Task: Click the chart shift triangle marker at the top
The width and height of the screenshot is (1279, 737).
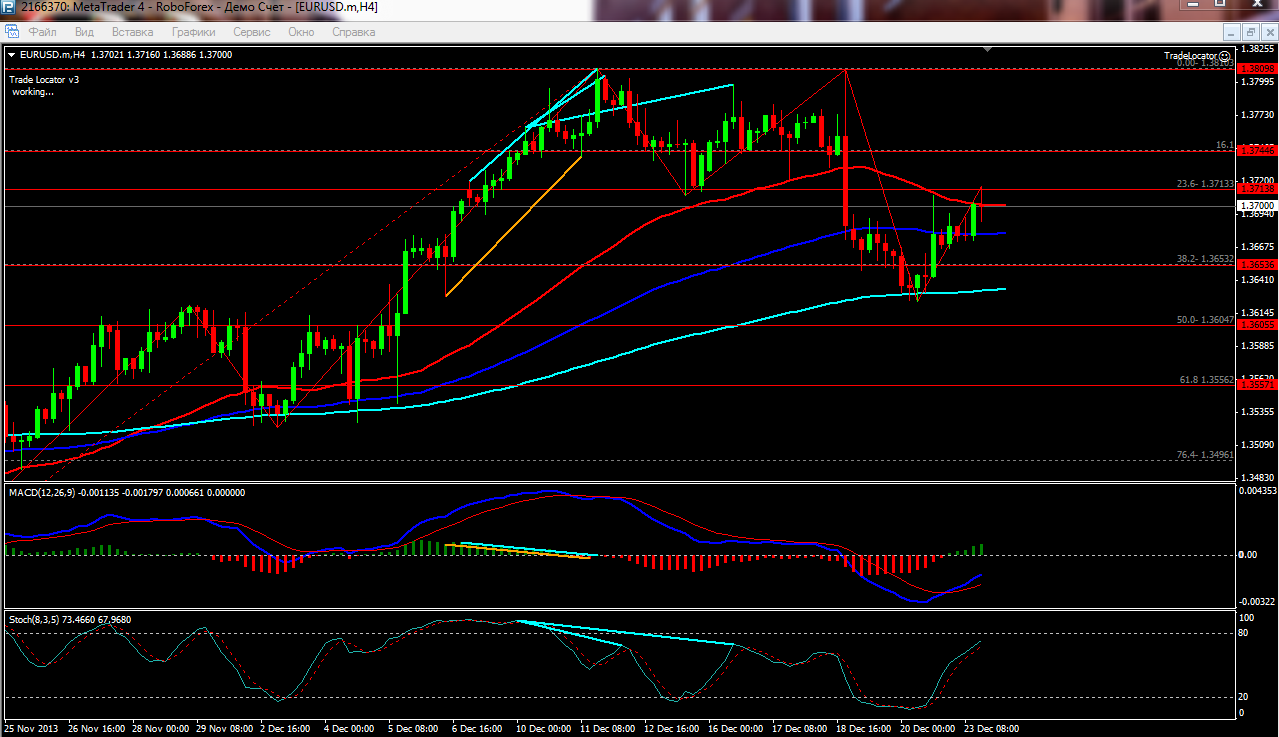Action: 988,48
